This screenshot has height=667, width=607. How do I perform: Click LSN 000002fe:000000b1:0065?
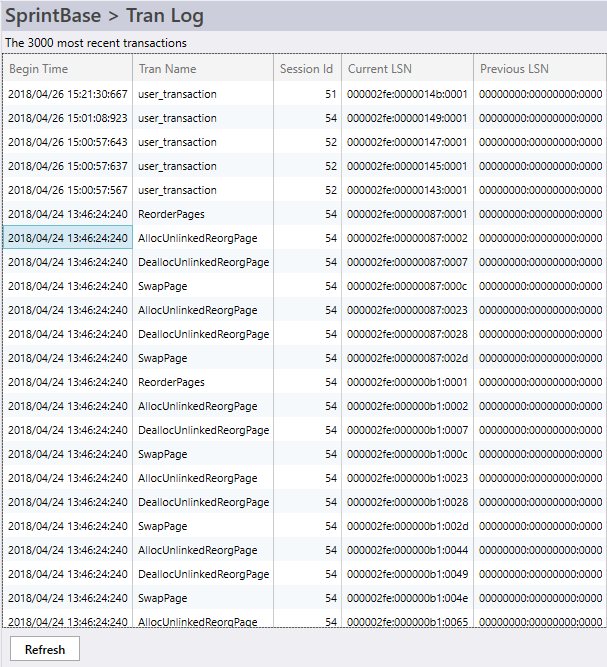[x=407, y=622]
